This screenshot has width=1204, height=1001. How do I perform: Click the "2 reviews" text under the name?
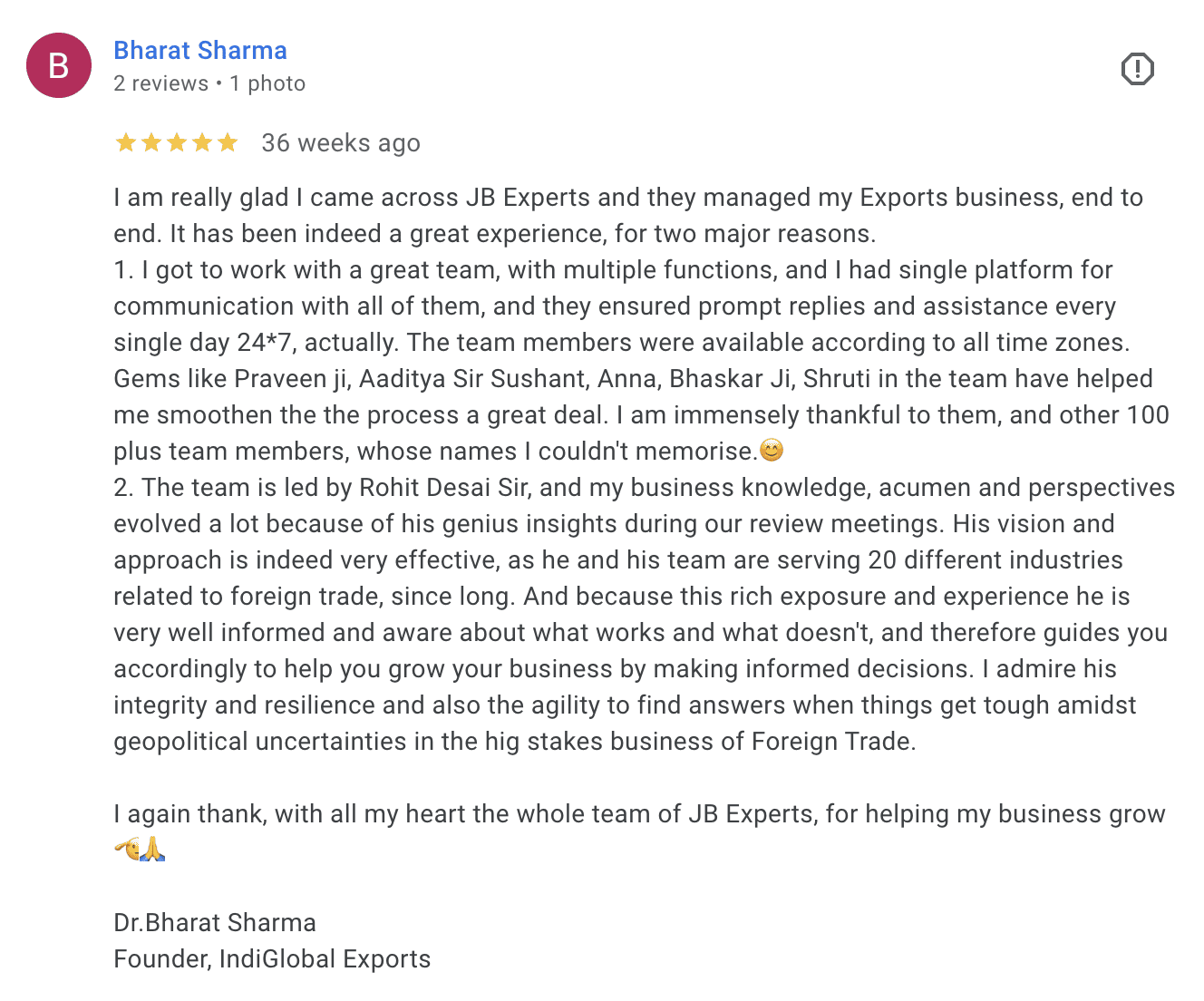(160, 83)
